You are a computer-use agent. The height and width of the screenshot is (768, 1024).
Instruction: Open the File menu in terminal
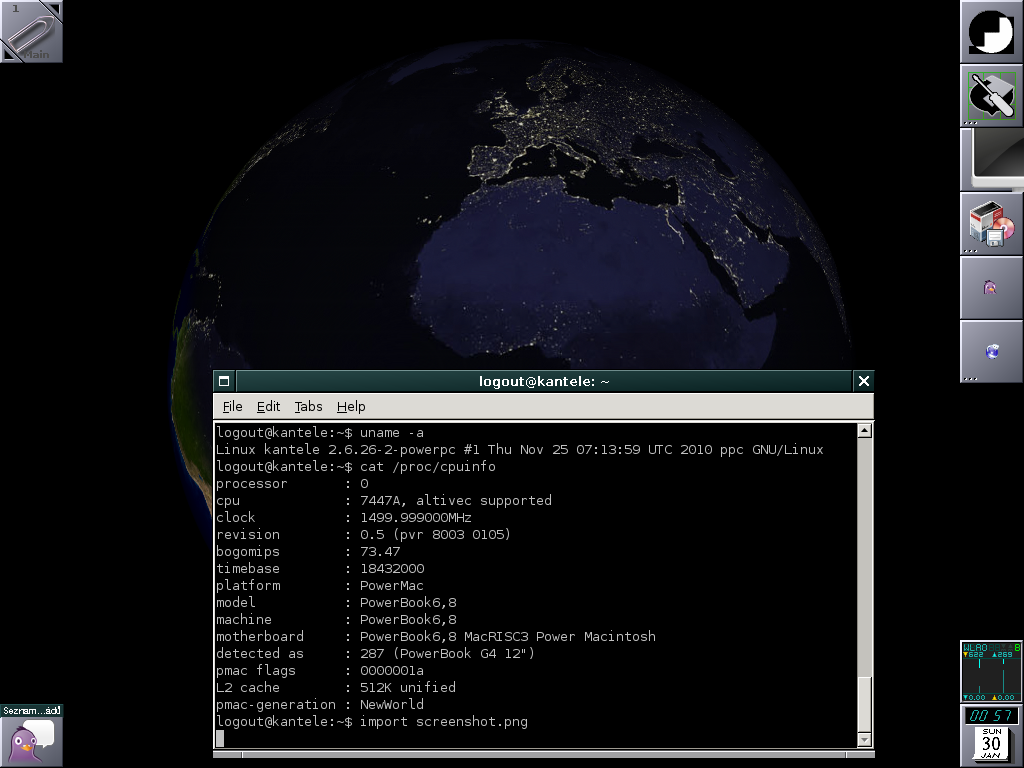[232, 407]
